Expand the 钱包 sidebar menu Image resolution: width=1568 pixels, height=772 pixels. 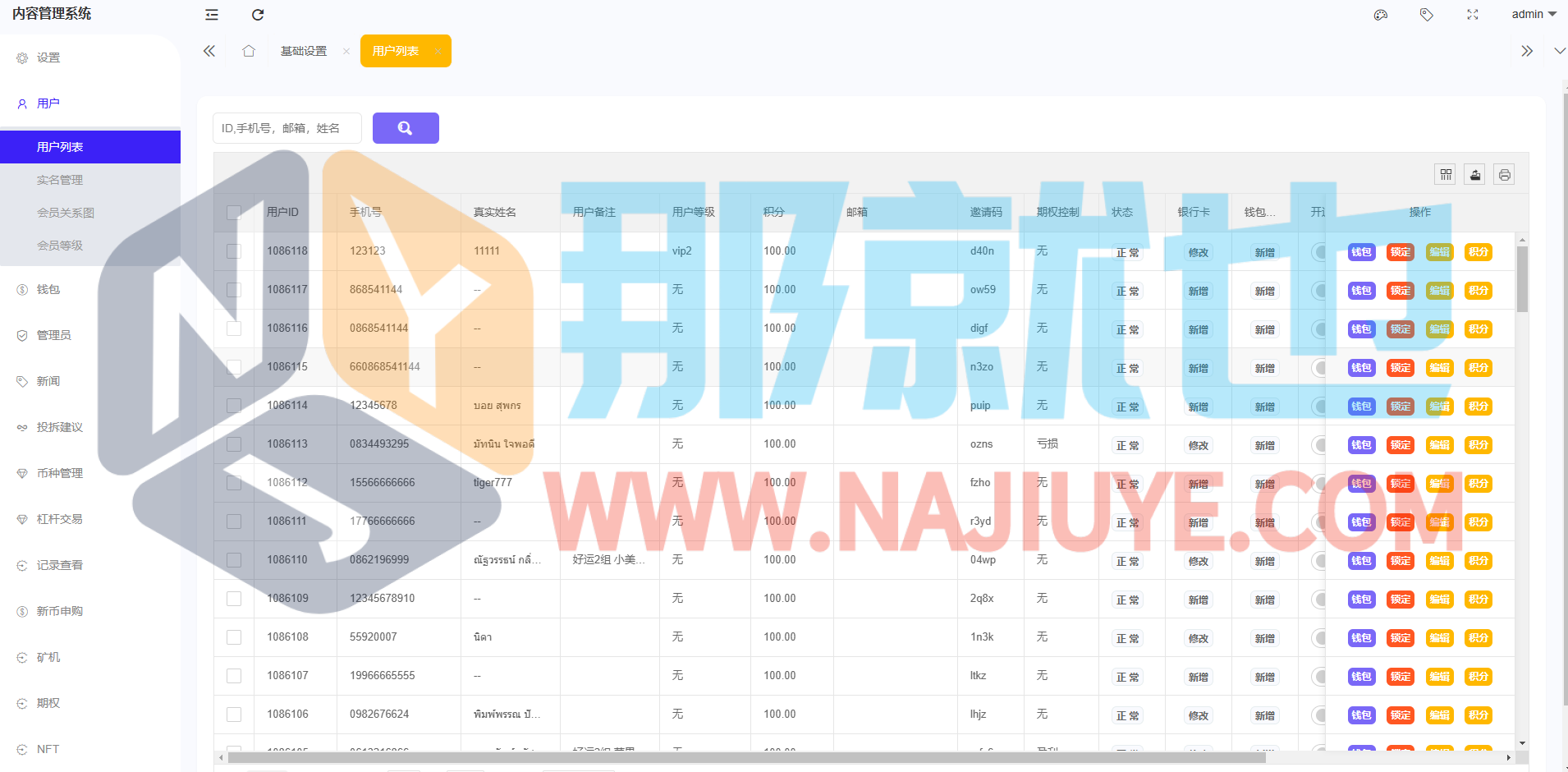[48, 289]
